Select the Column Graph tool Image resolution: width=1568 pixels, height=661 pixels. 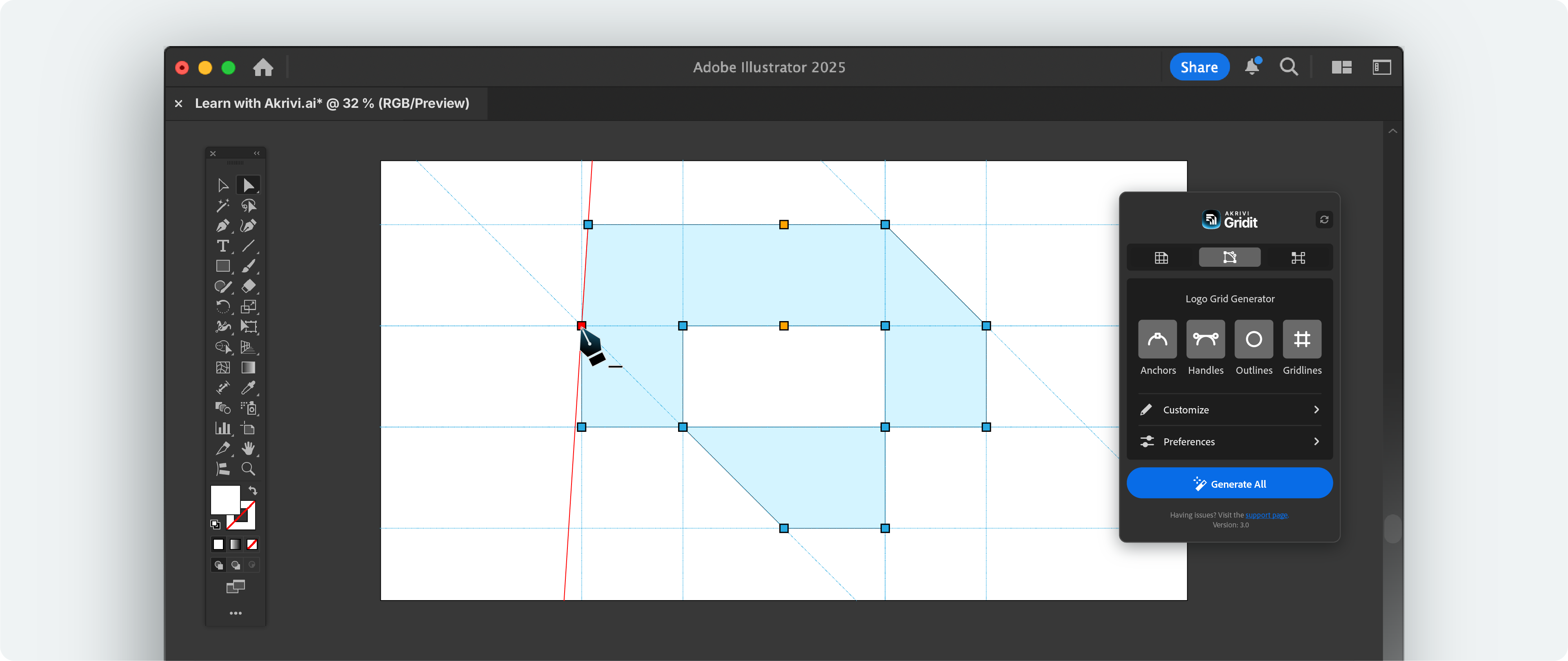[223, 428]
